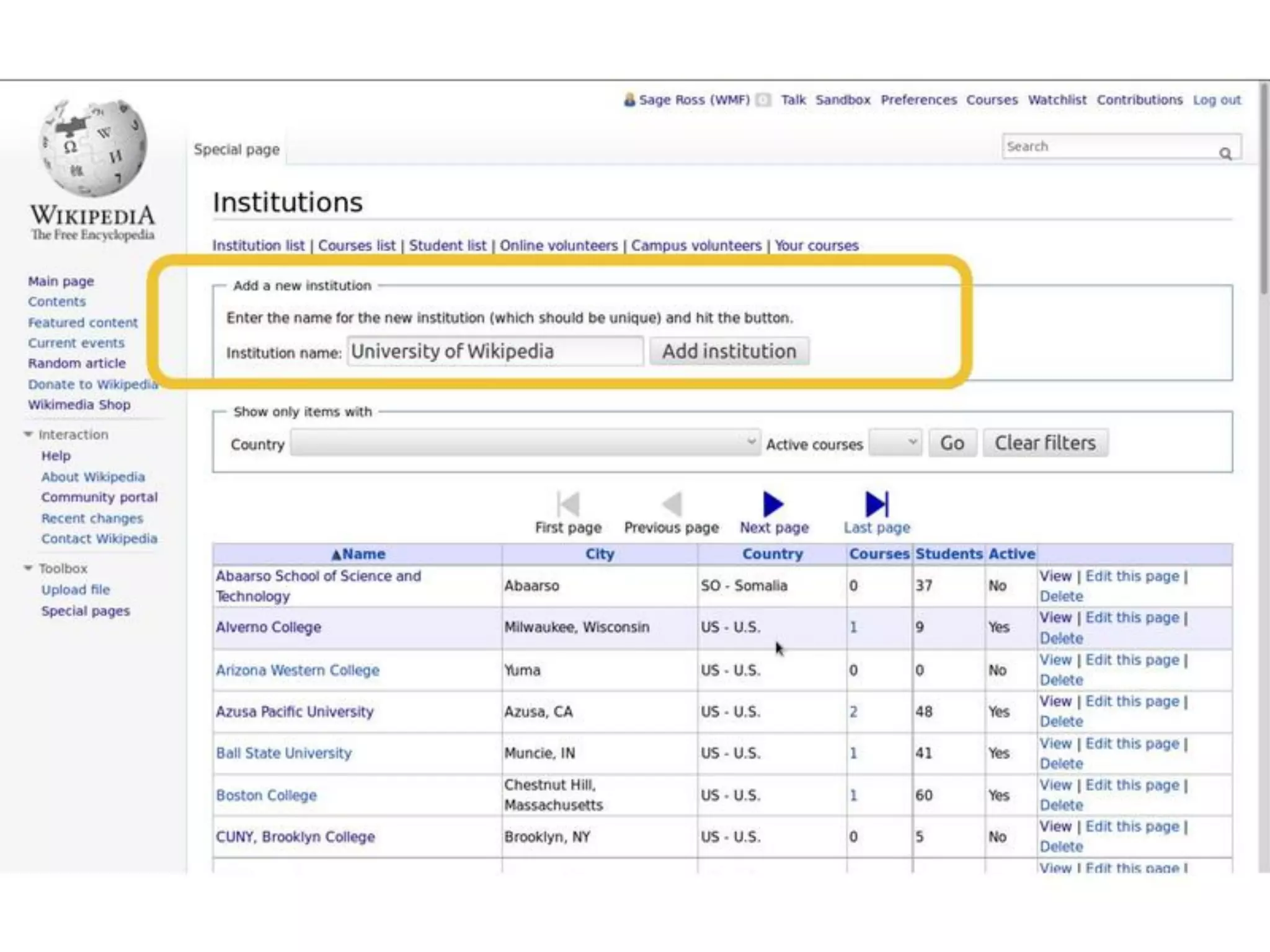Open the Ball State University link
The width and height of the screenshot is (1270, 952).
click(x=283, y=753)
